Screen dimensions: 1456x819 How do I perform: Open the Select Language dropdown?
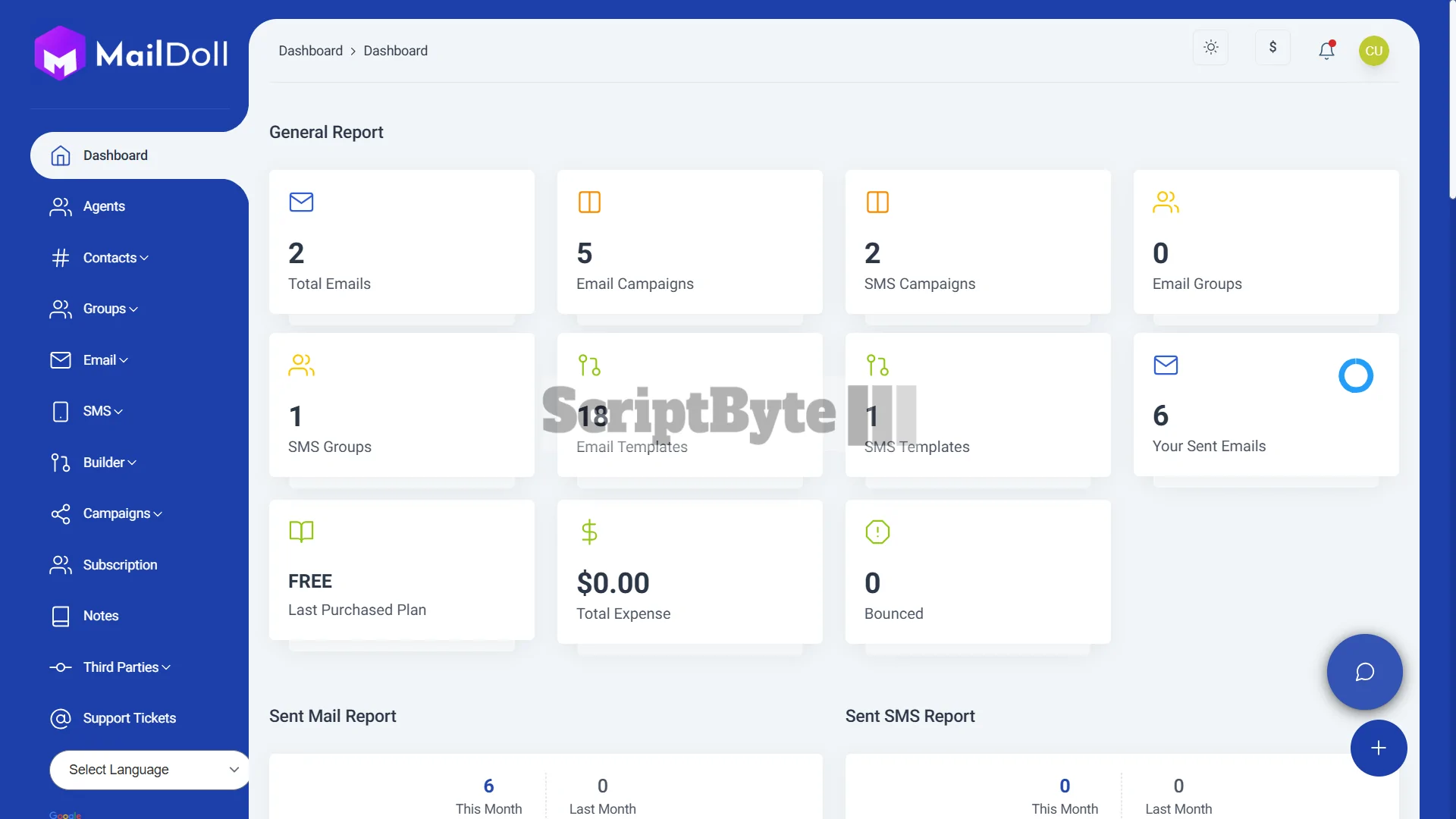[x=149, y=770]
